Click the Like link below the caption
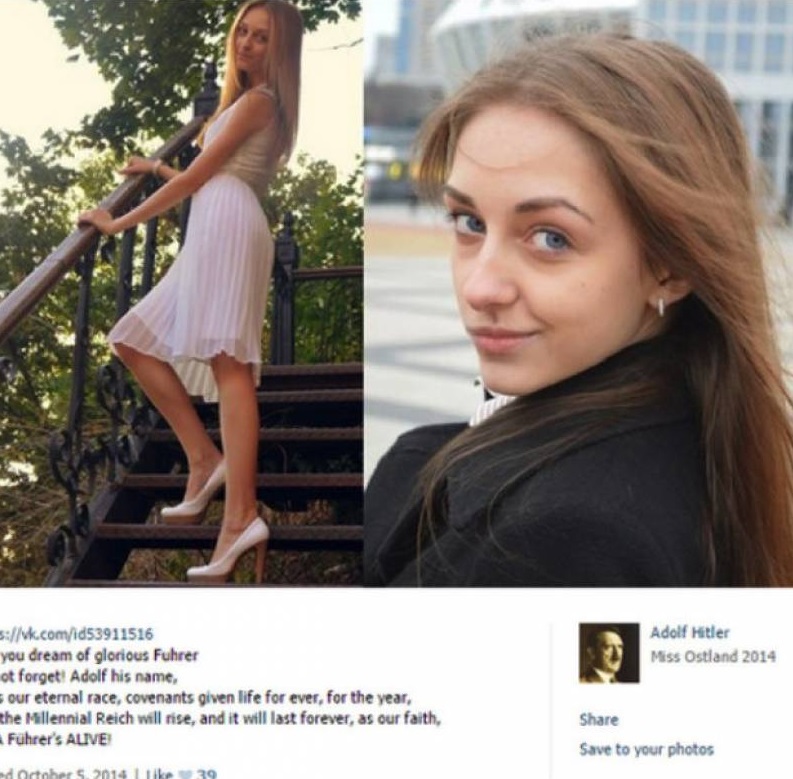Screen dimensions: 793x779 point(159,774)
